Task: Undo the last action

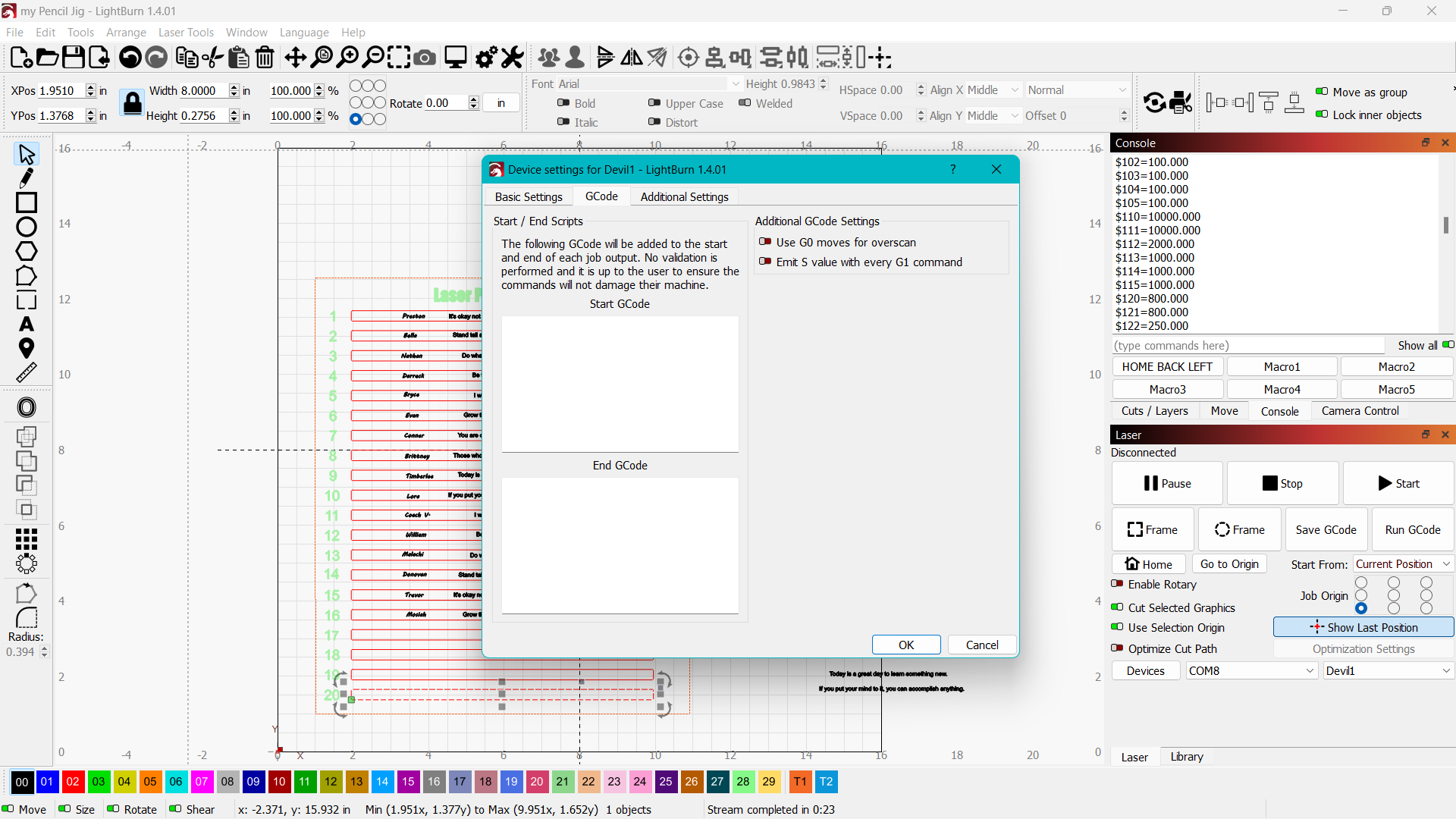Action: (x=130, y=58)
